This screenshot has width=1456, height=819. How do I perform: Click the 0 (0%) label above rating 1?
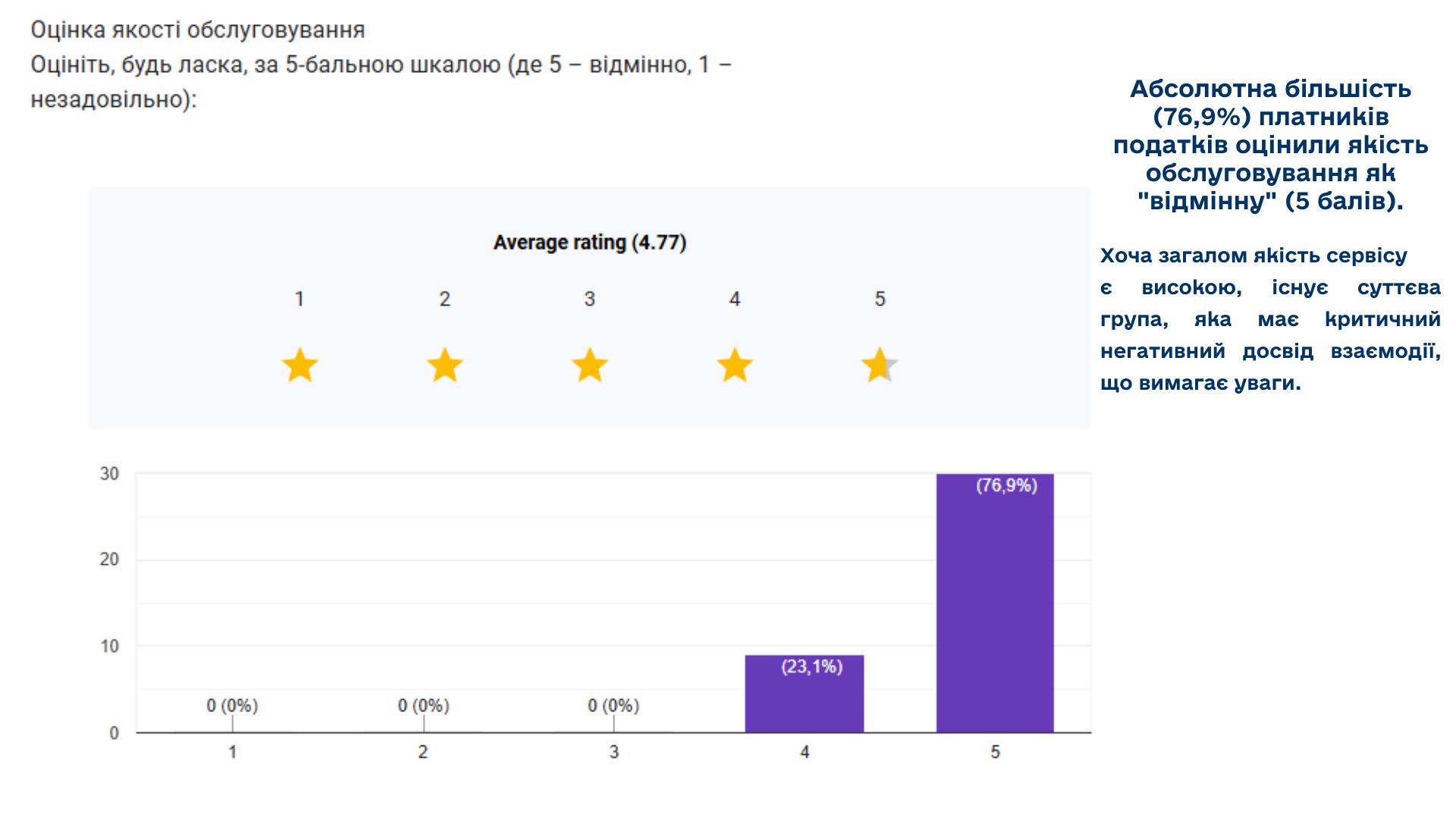pos(232,706)
